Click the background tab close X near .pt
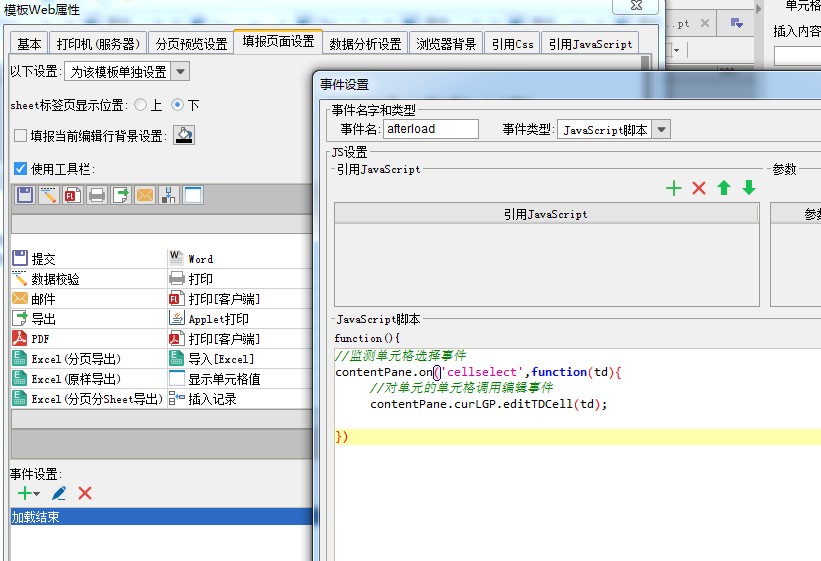Image resolution: width=821 pixels, height=561 pixels. click(x=705, y=23)
